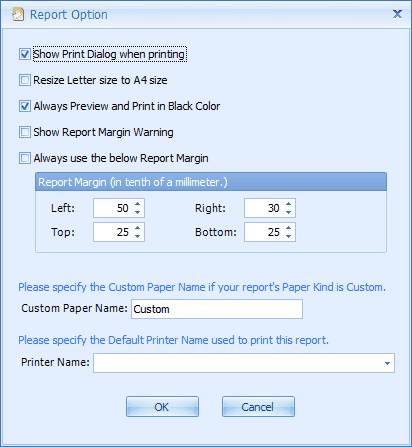Dismiss dialog with the Cancel button
The width and height of the screenshot is (412, 447).
pos(258,407)
